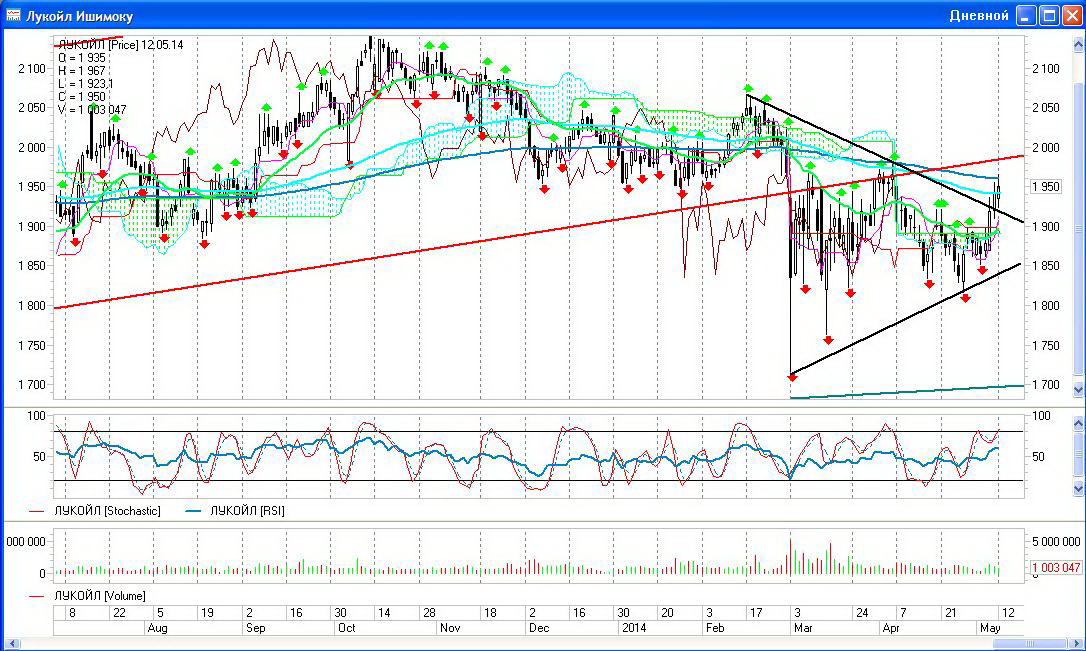1086x651 pixels.
Task: Click the Aug month label on time axis
Action: click(158, 628)
